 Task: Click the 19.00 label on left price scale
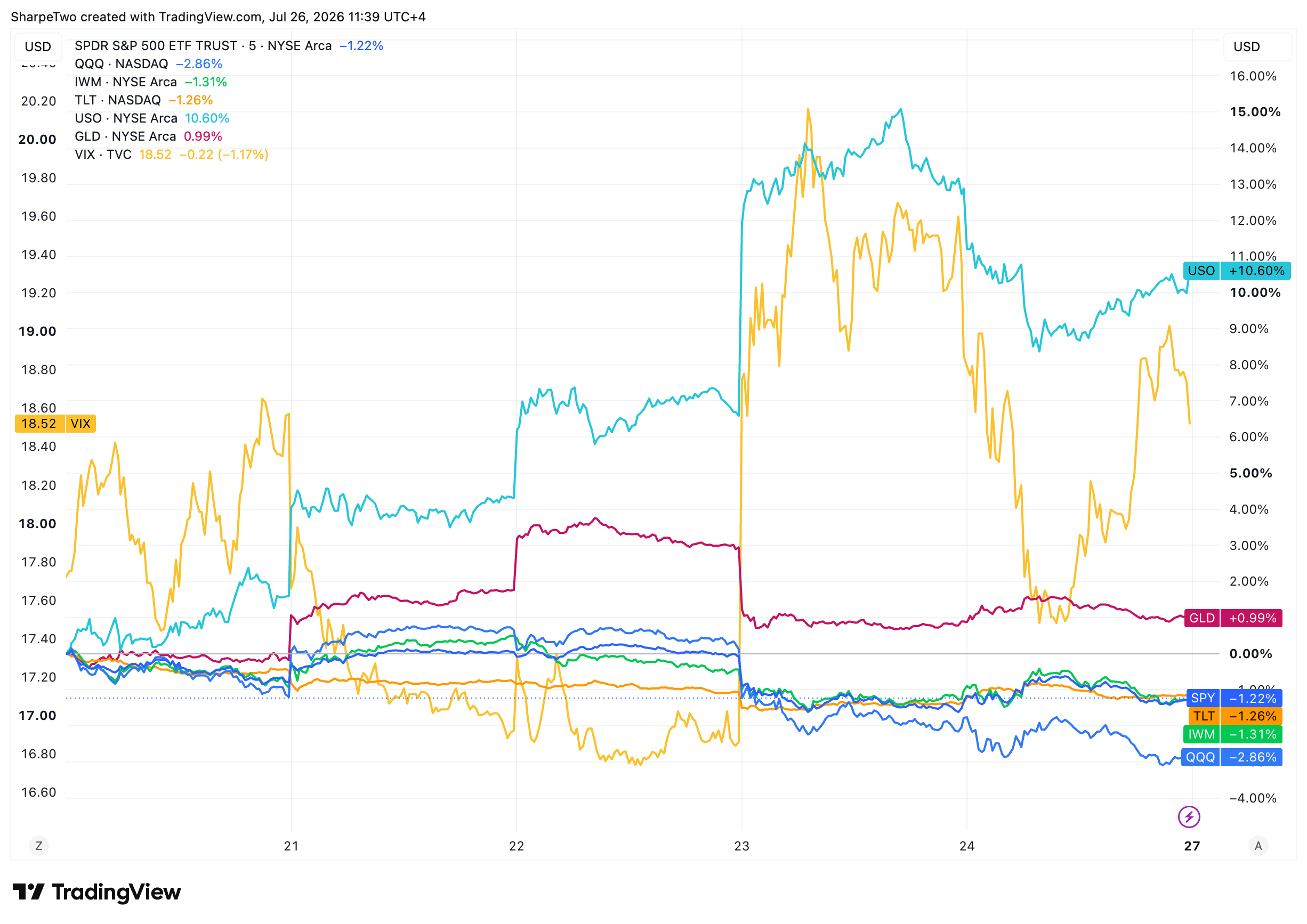(37, 331)
